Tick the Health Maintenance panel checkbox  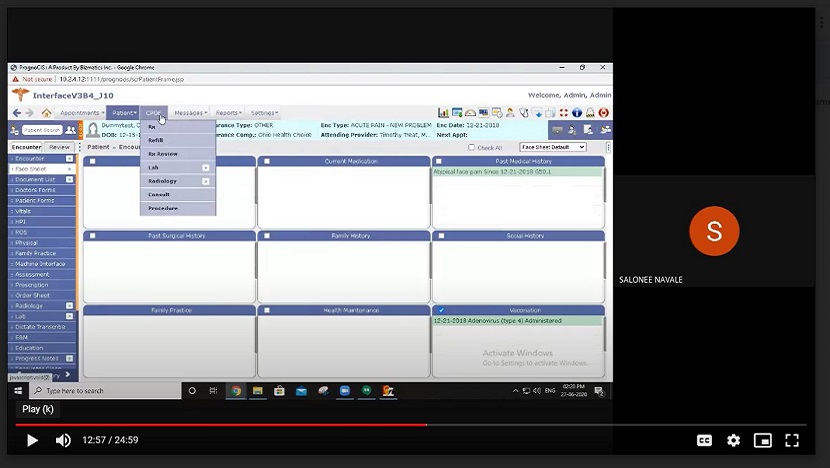tap(267, 310)
